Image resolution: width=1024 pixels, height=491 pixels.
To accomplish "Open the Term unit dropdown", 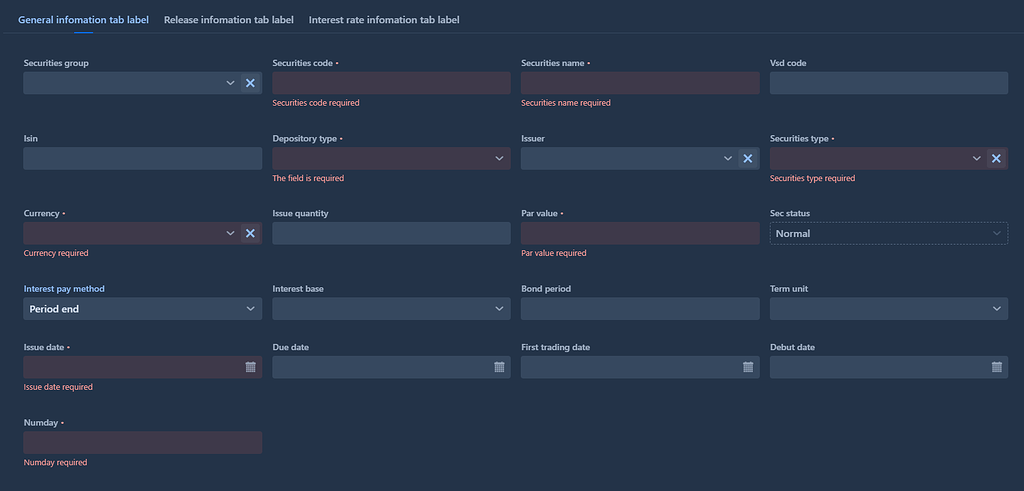I will coord(889,309).
